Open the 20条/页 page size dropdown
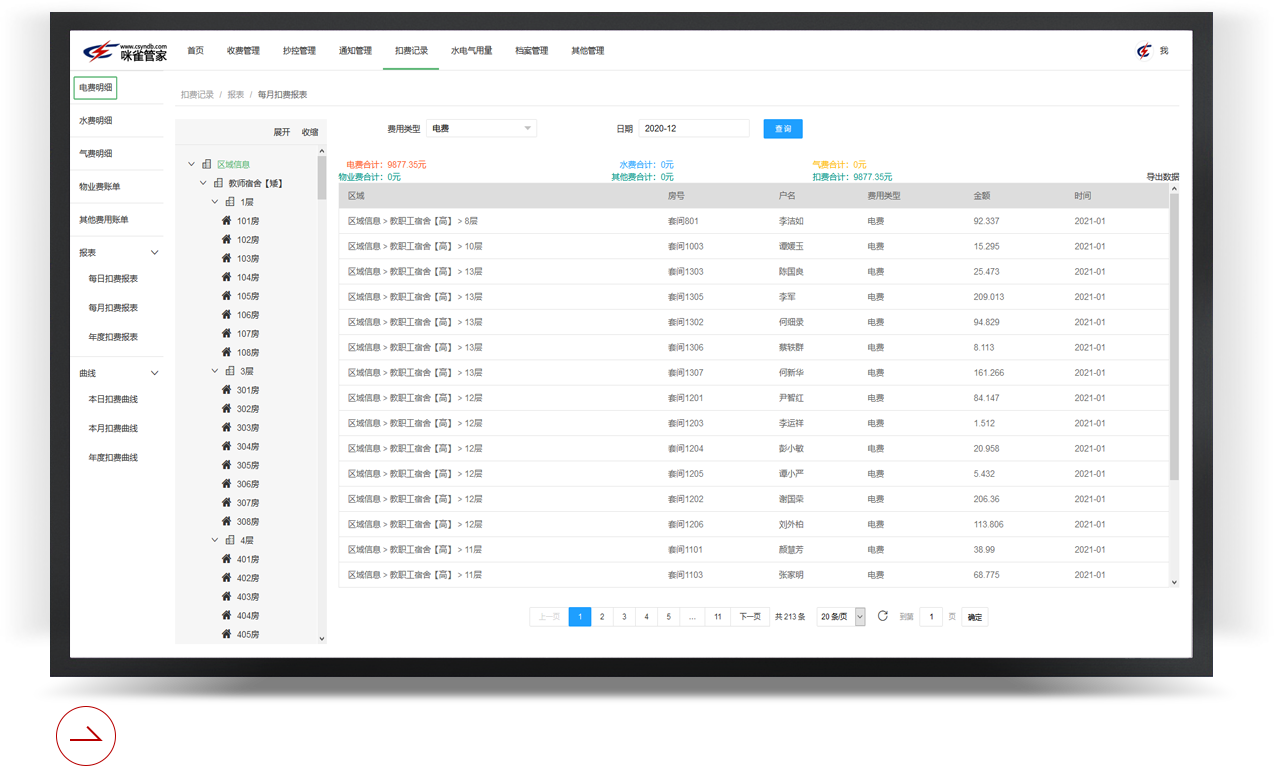The height and width of the screenshot is (766, 1274). point(841,617)
